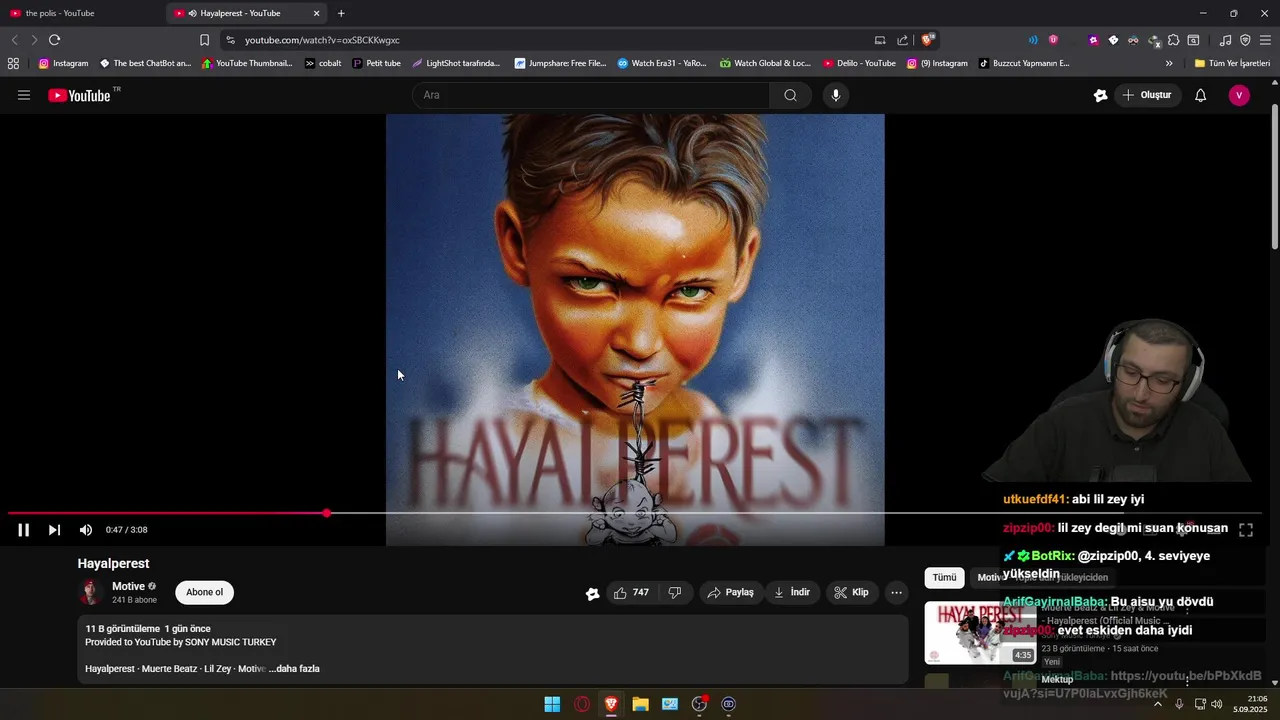
Task: Mute the video player volume
Action: (85, 530)
